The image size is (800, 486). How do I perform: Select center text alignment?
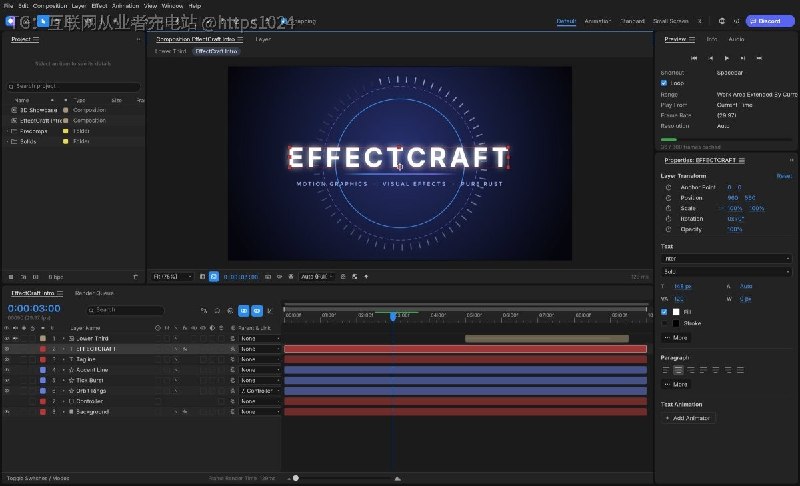pyautogui.click(x=678, y=370)
